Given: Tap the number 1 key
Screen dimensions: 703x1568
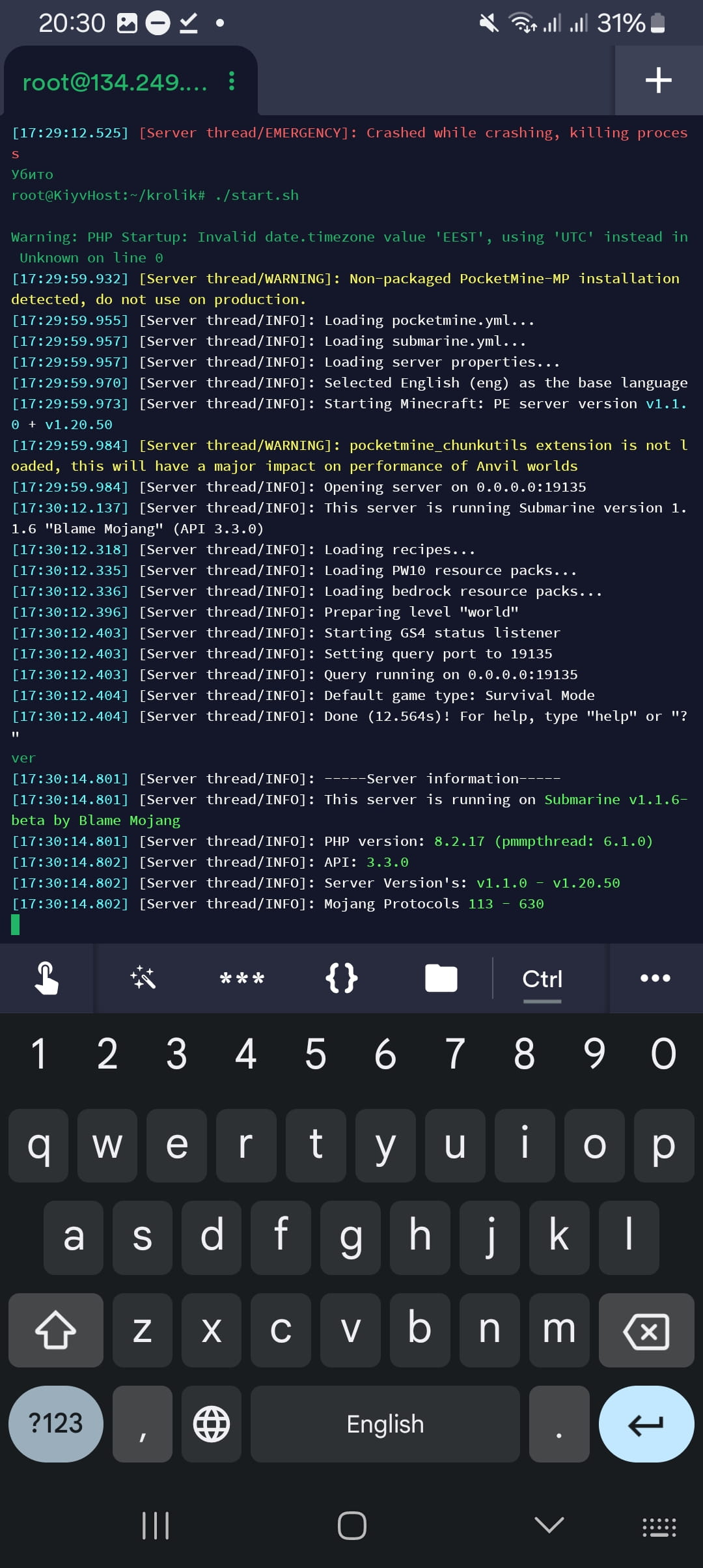Looking at the screenshot, I should (x=38, y=1054).
